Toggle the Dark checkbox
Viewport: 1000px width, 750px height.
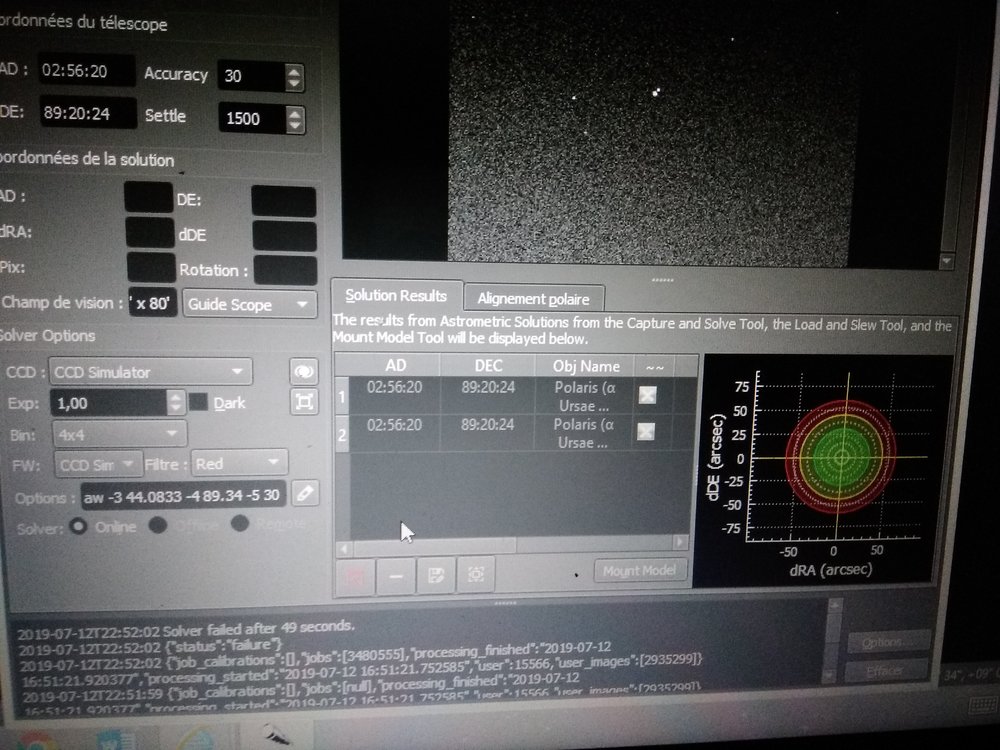point(198,402)
